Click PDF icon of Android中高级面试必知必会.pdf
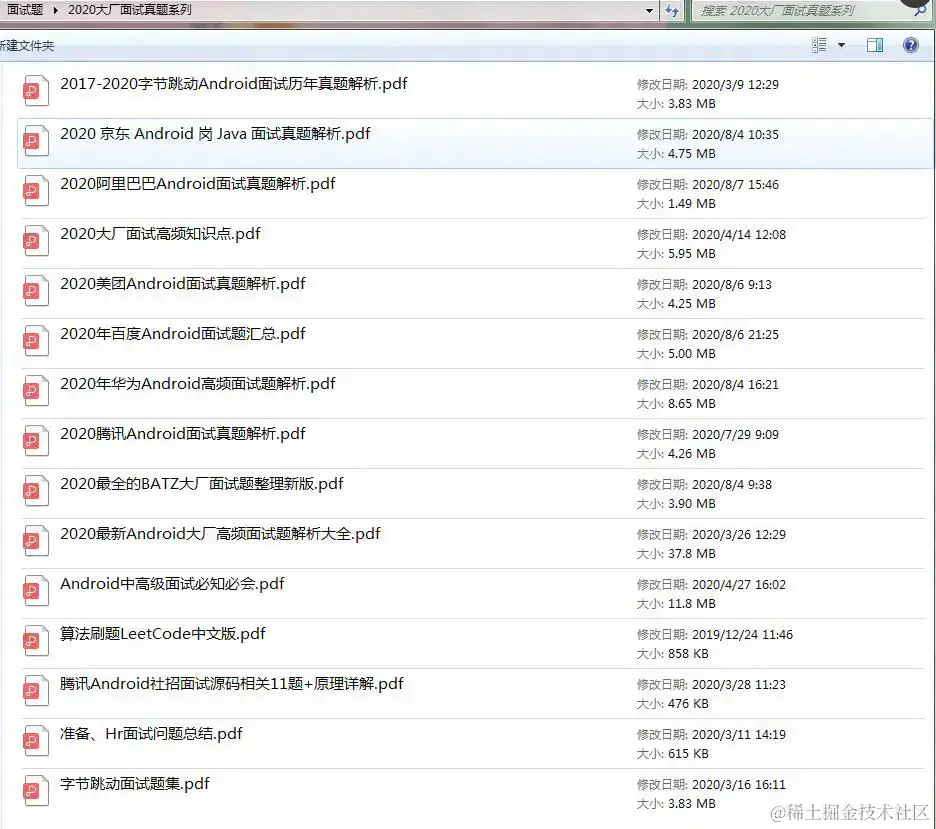936x829 pixels. tap(35, 591)
